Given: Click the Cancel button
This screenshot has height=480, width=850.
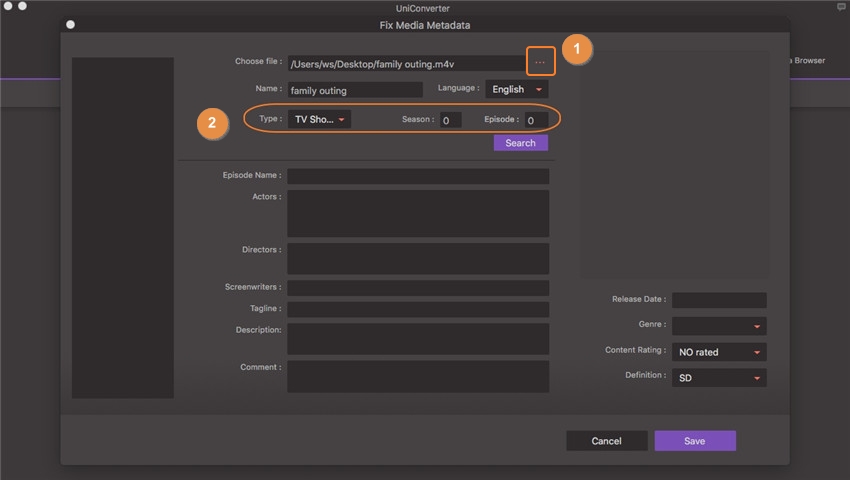Looking at the screenshot, I should point(607,440).
